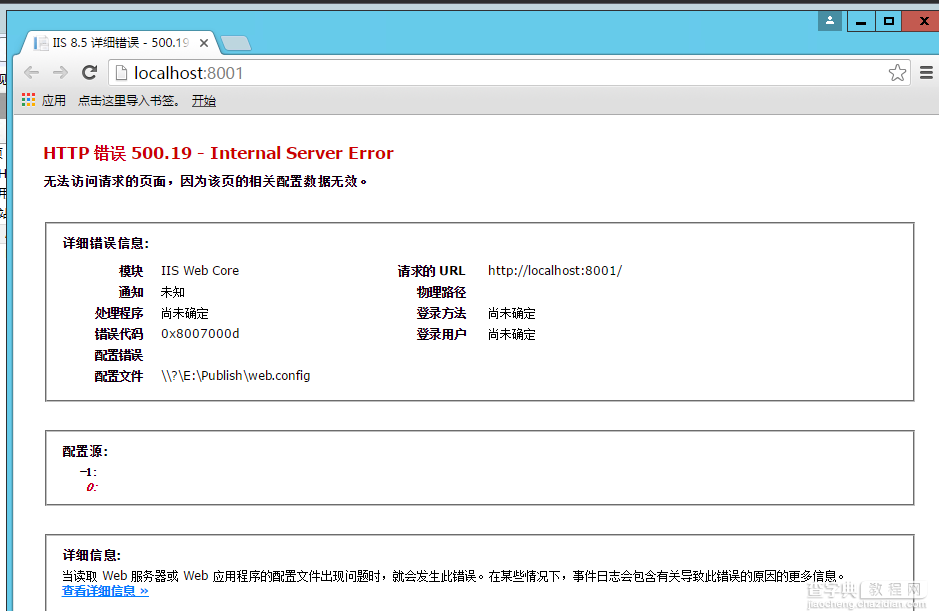The image size is (939, 611).
Task: Click the 错误代码 label
Action: (119, 334)
